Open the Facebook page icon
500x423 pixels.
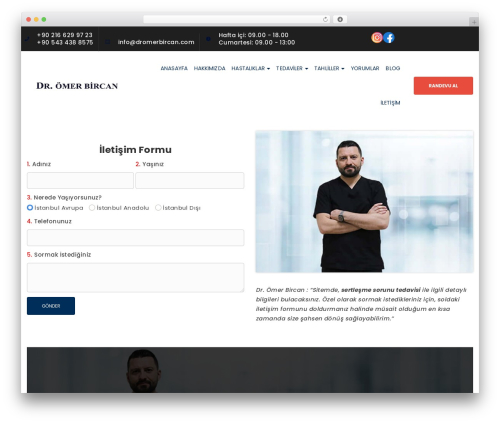point(389,38)
